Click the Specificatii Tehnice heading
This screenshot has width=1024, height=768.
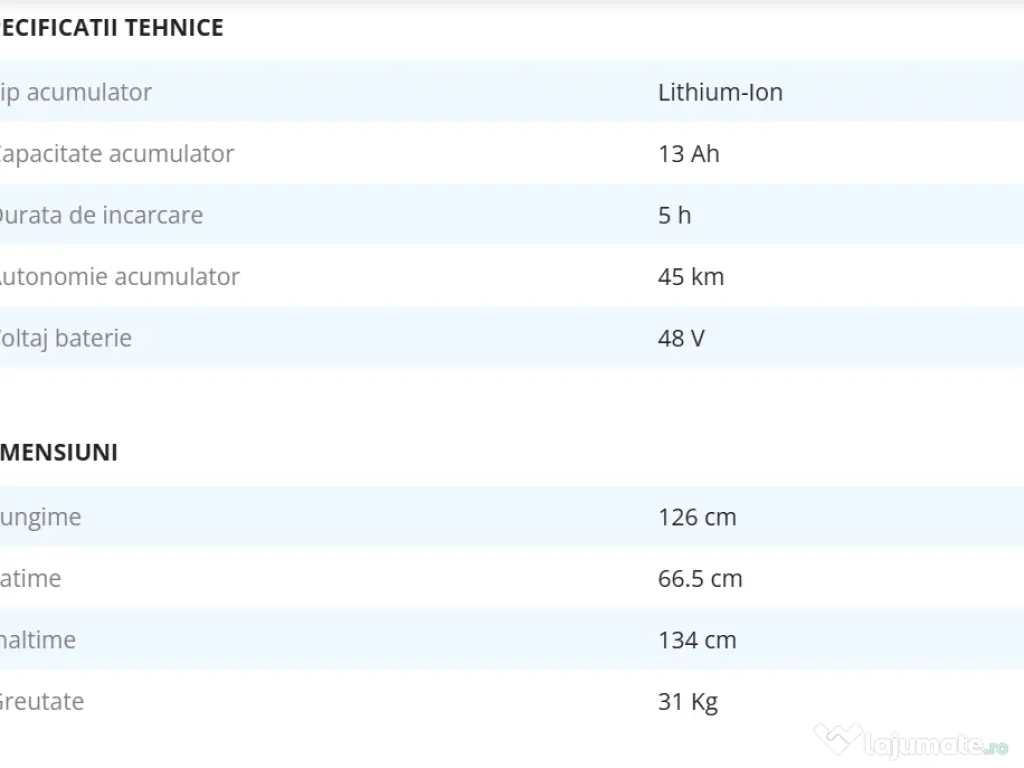pyautogui.click(x=111, y=28)
